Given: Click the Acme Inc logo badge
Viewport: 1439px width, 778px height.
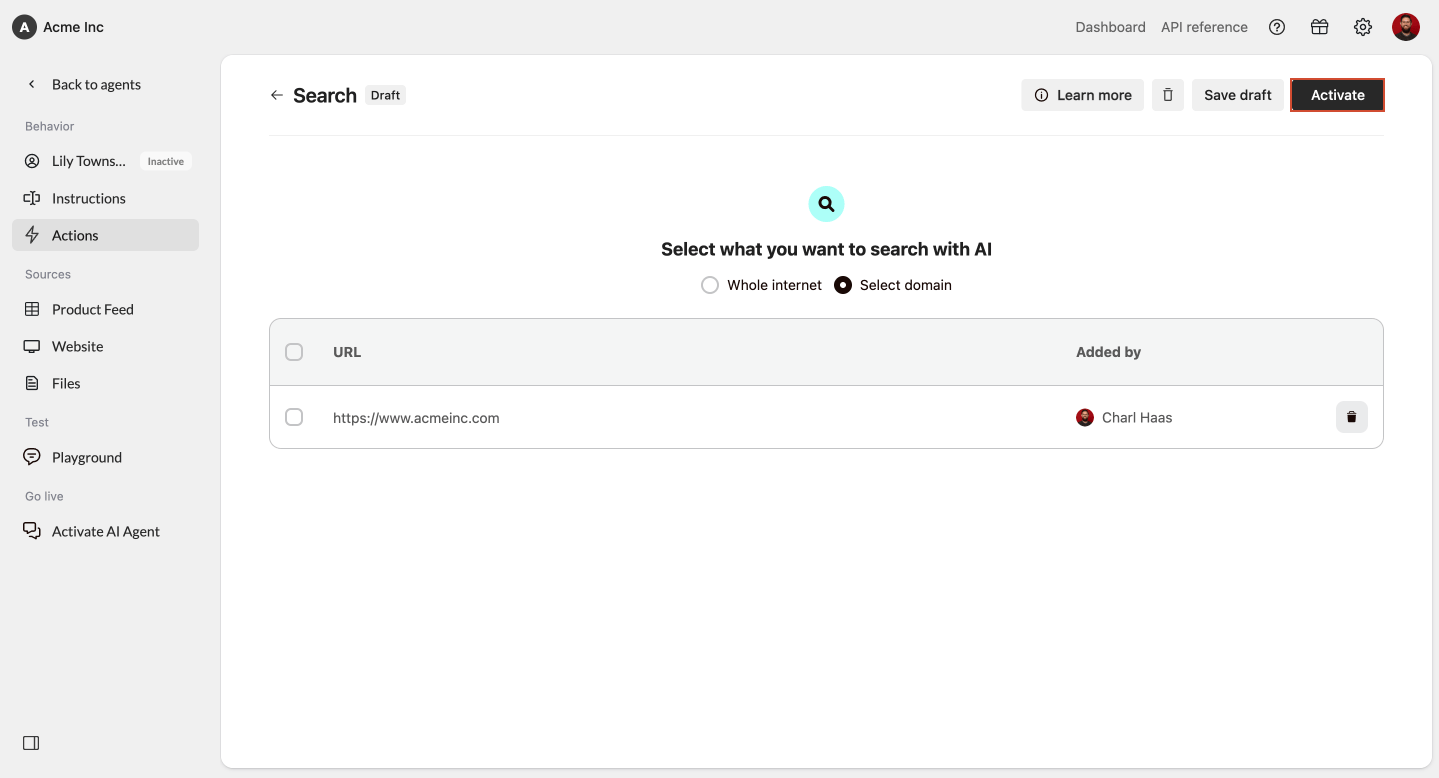Looking at the screenshot, I should 24,27.
